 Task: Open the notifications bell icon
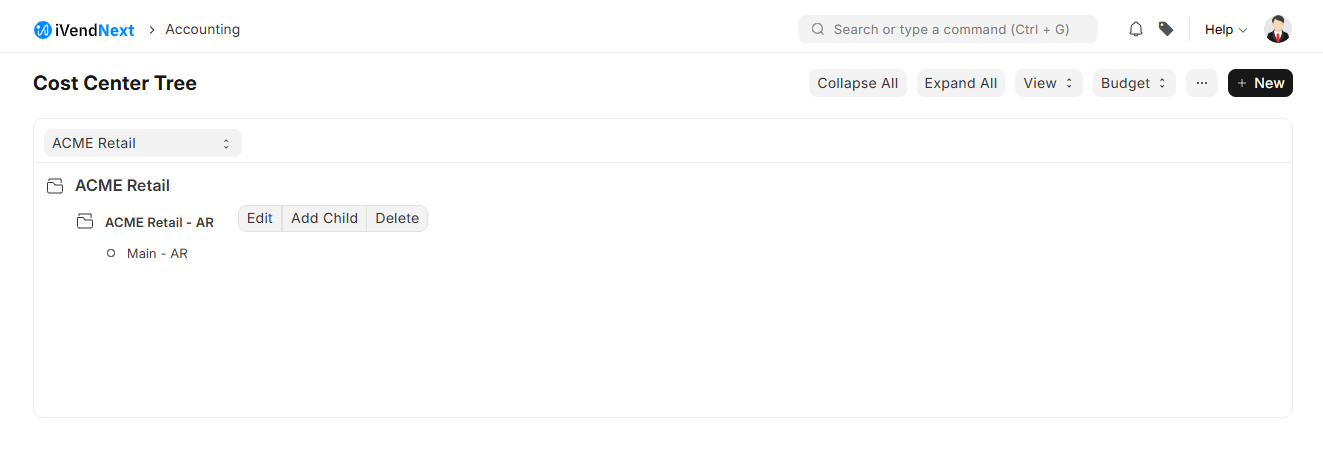(1135, 30)
